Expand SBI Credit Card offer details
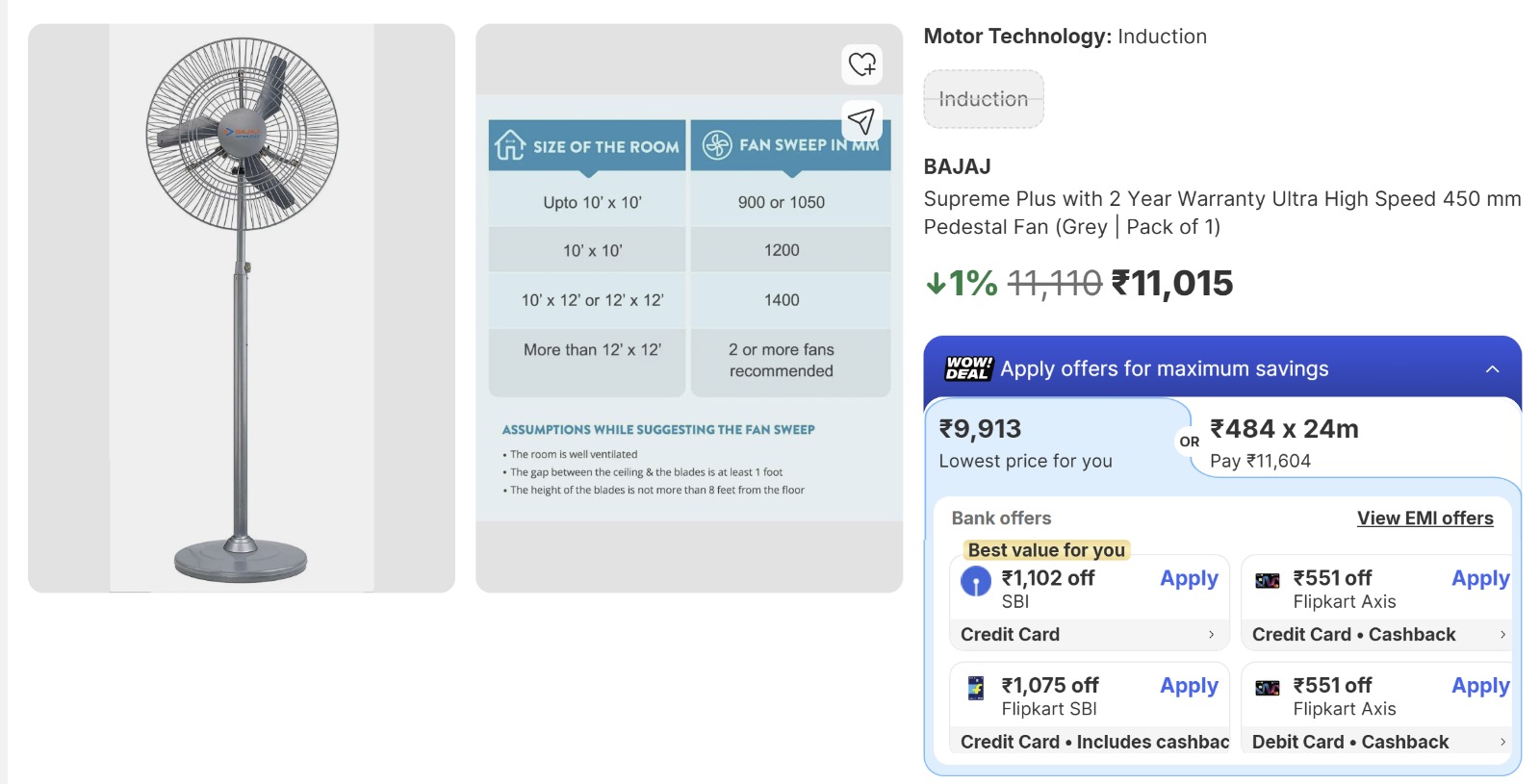The width and height of the screenshot is (1540, 784). (1211, 635)
